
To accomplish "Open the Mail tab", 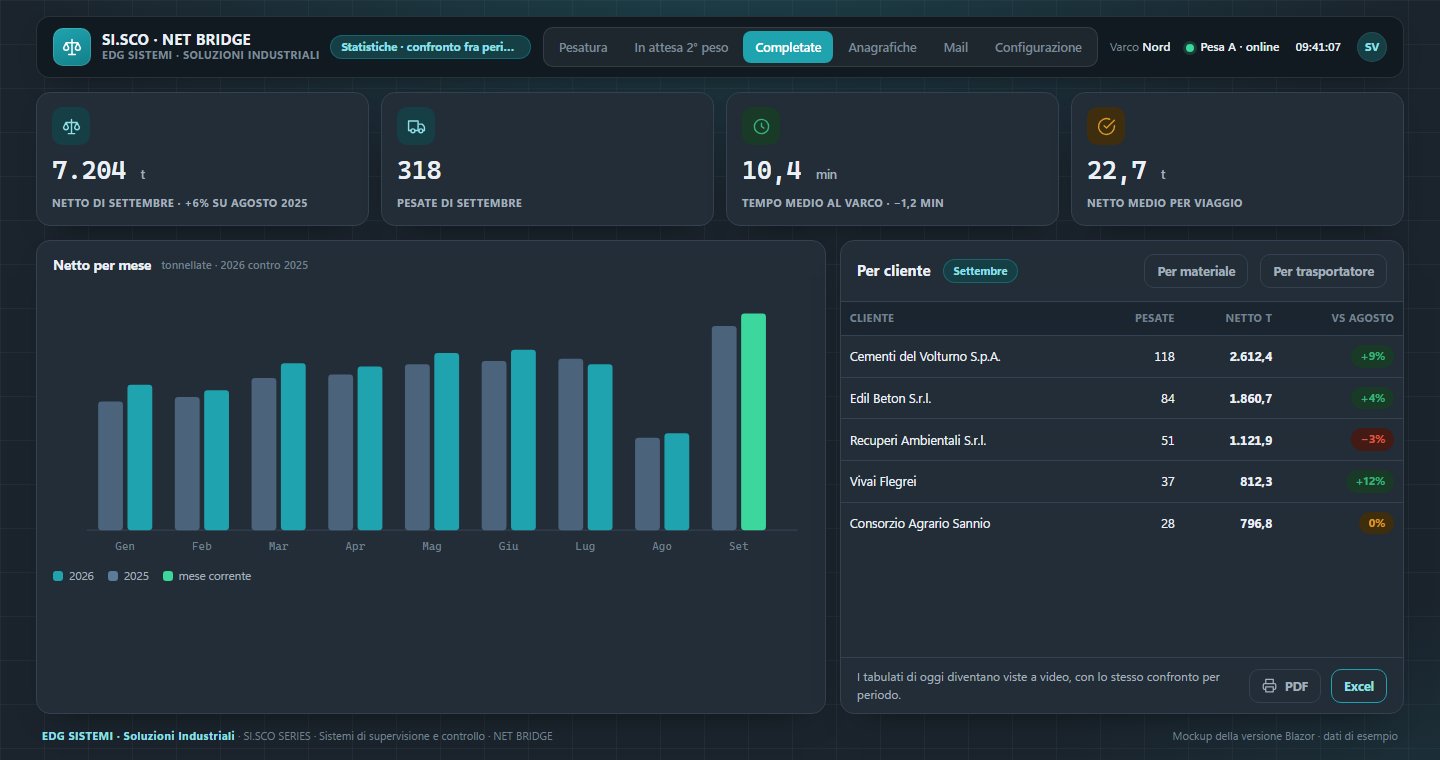I will coord(956,47).
